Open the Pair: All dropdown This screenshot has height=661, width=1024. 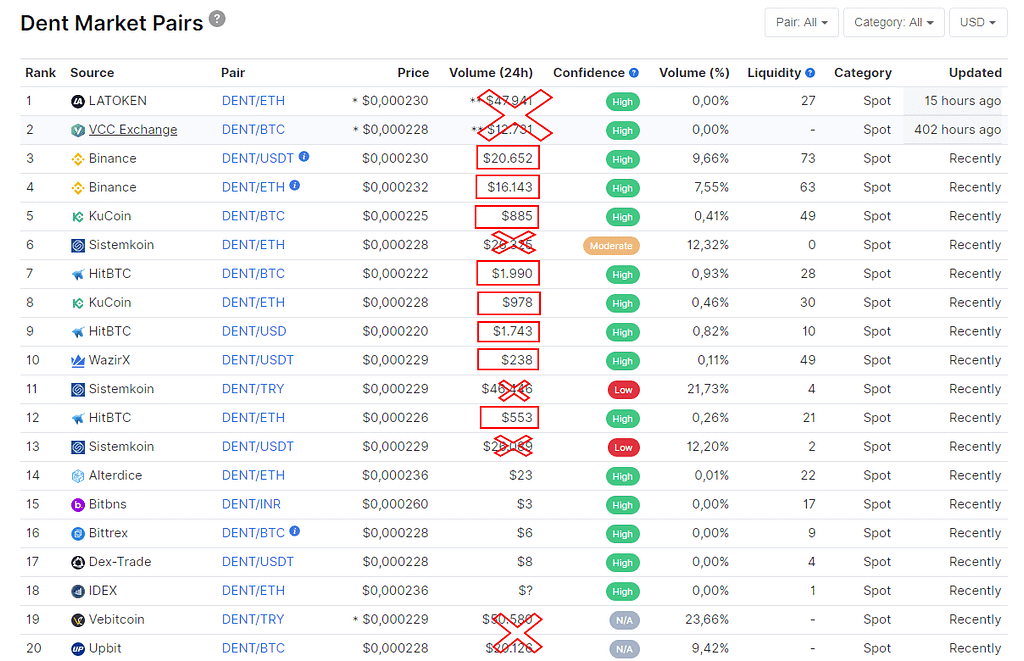point(801,23)
